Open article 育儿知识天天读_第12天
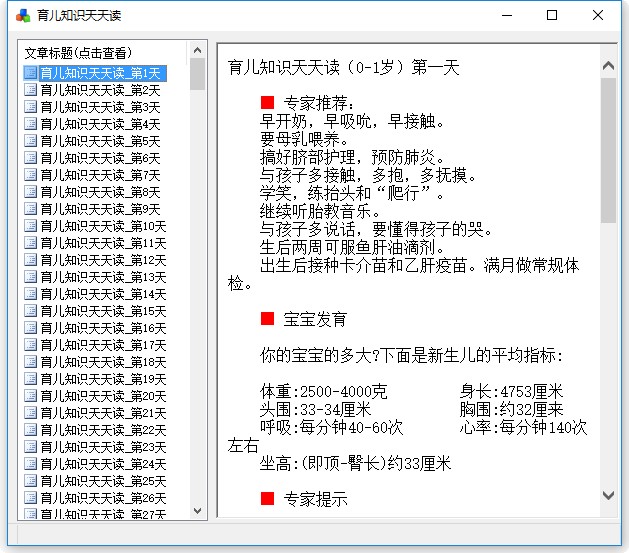Screen dimensions: 629x553 103,260
